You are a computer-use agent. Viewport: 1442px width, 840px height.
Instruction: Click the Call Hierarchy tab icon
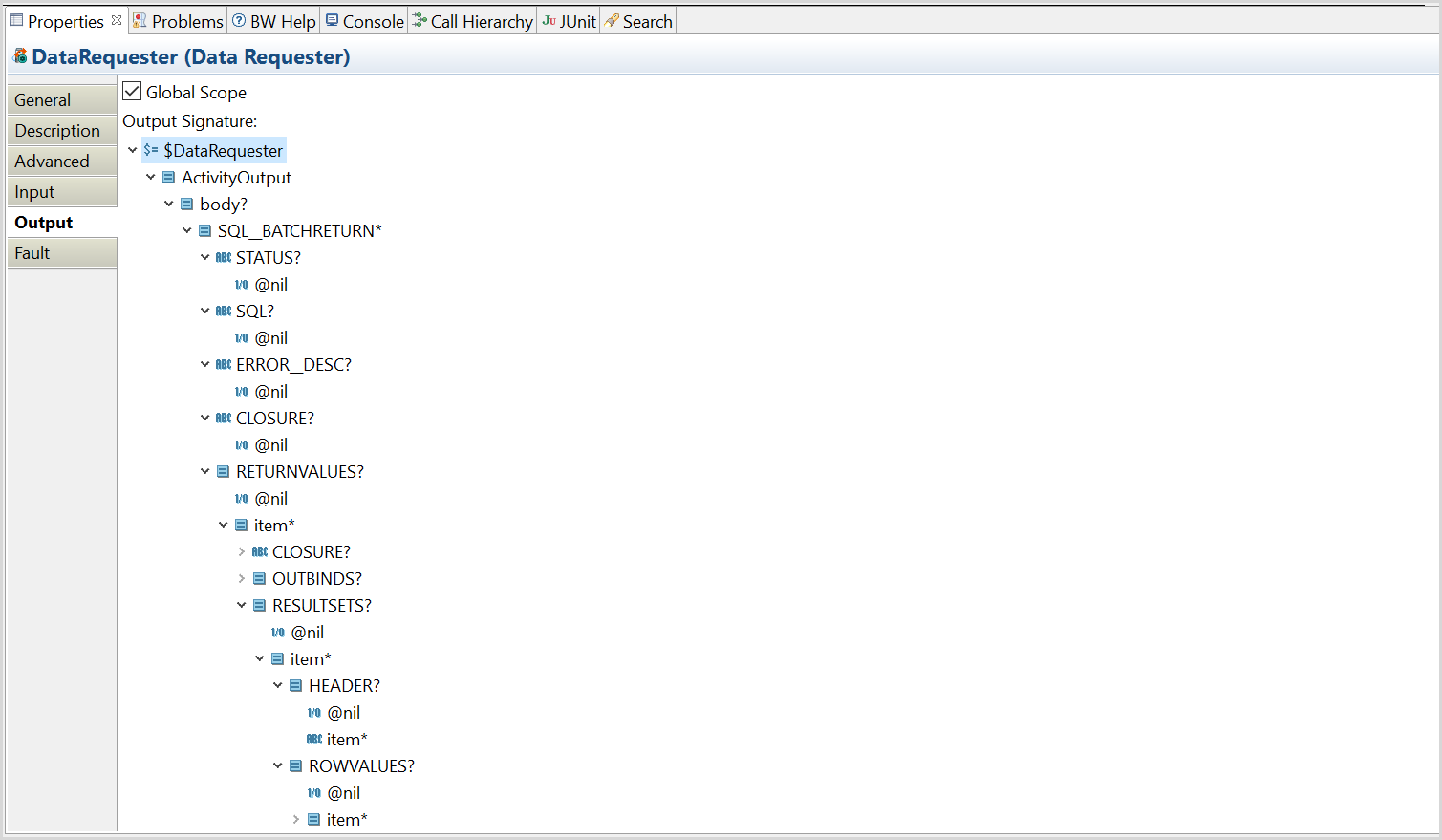pyautogui.click(x=420, y=21)
